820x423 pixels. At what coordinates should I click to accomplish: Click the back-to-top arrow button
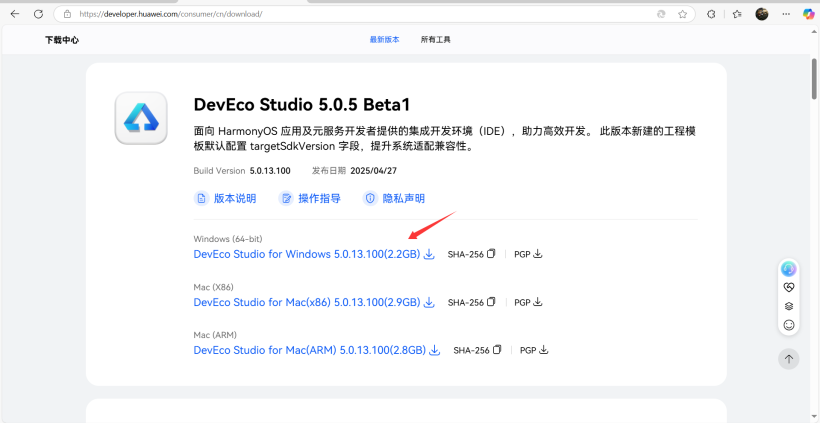789,359
